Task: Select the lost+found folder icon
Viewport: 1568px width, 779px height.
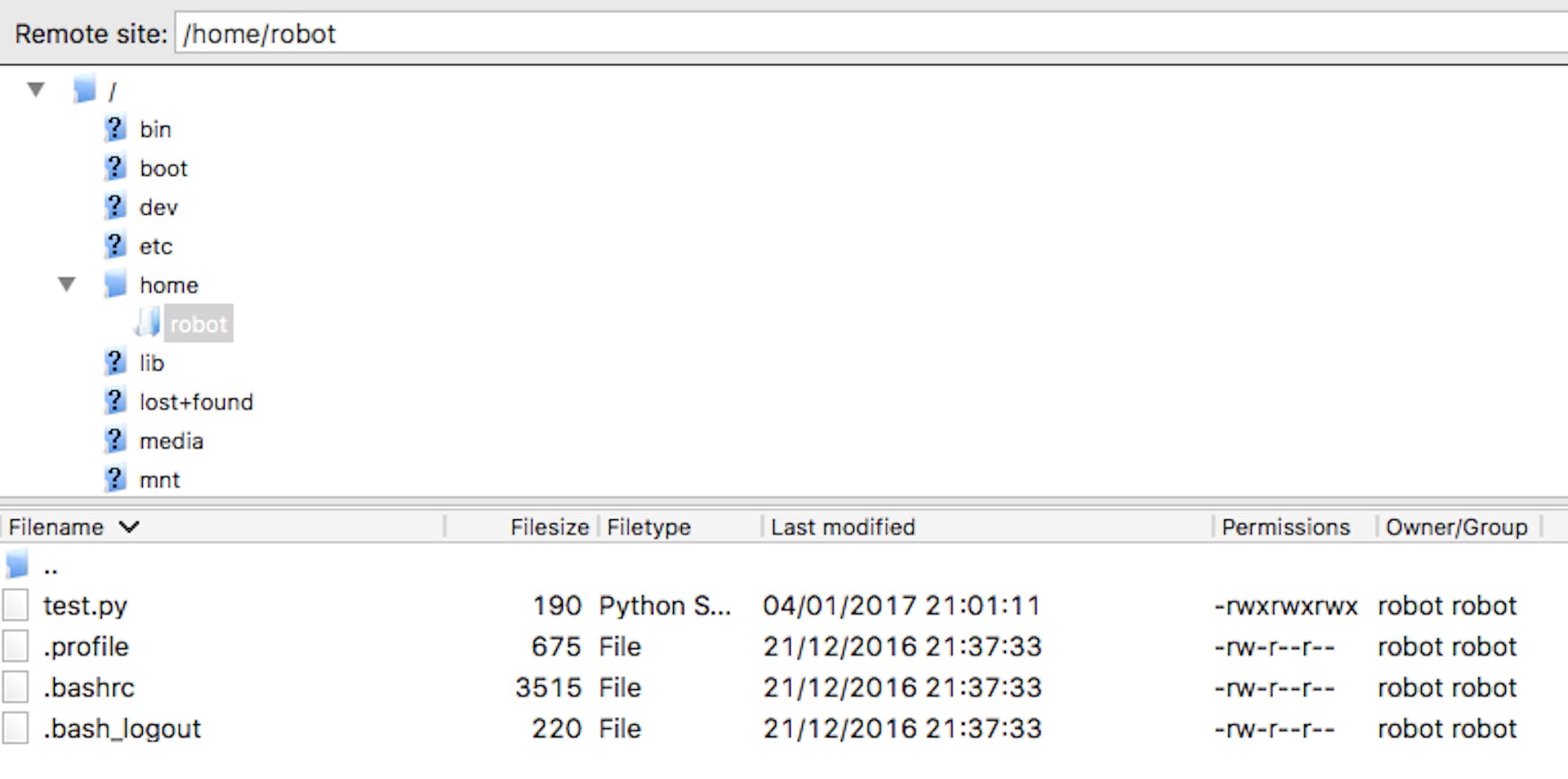Action: (x=114, y=401)
